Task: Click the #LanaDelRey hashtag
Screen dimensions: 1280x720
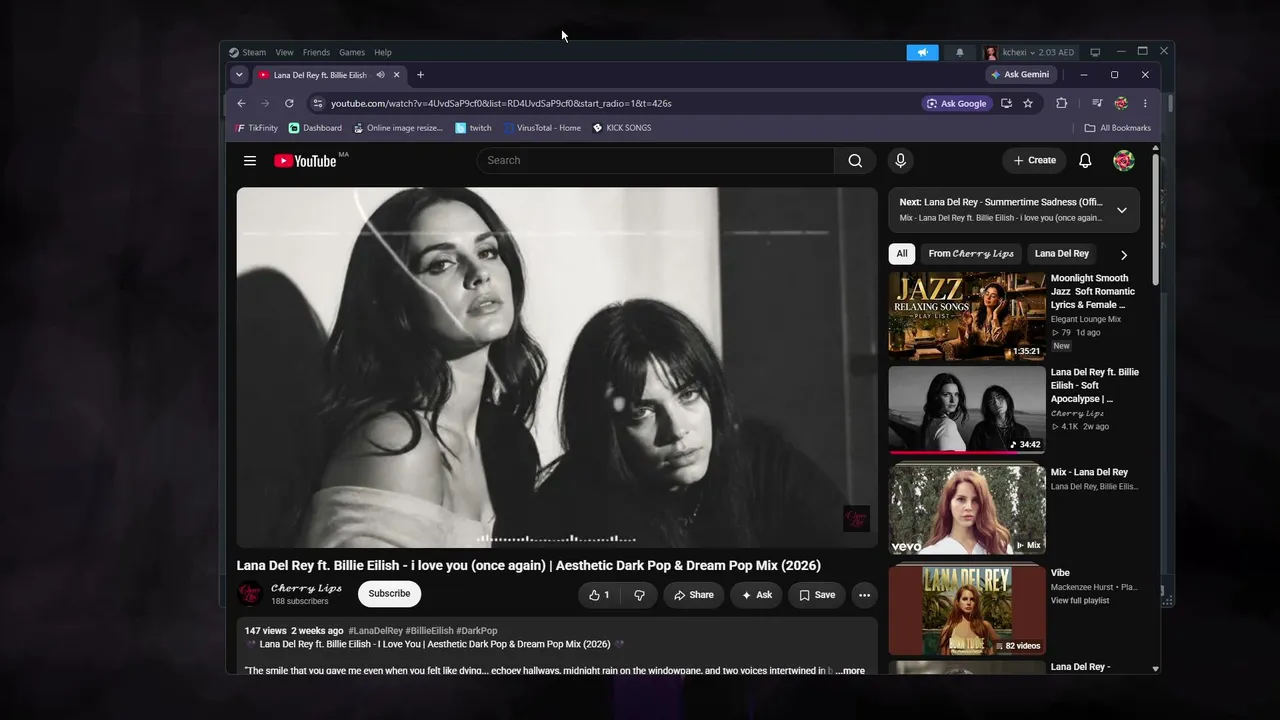Action: 376,631
